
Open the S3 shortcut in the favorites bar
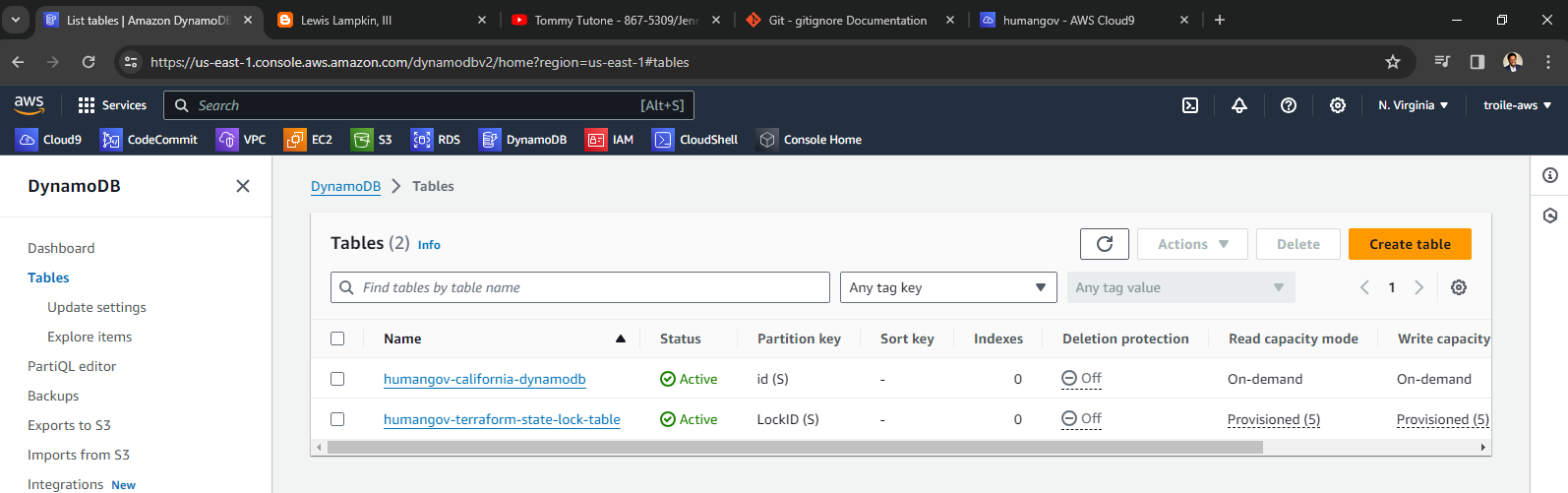click(372, 140)
